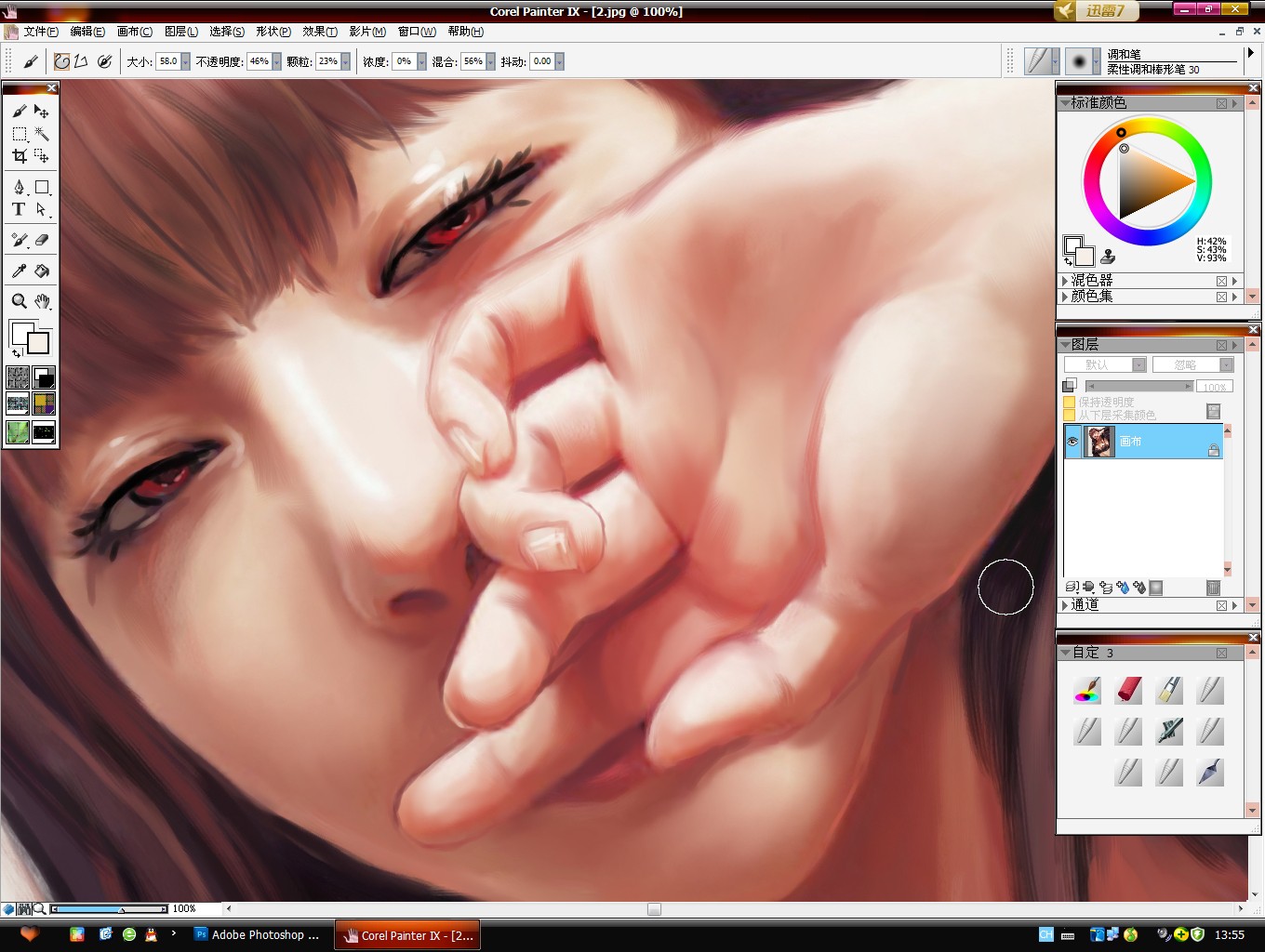The height and width of the screenshot is (952, 1265).
Task: Pick the Dropper tool
Action: click(20, 271)
